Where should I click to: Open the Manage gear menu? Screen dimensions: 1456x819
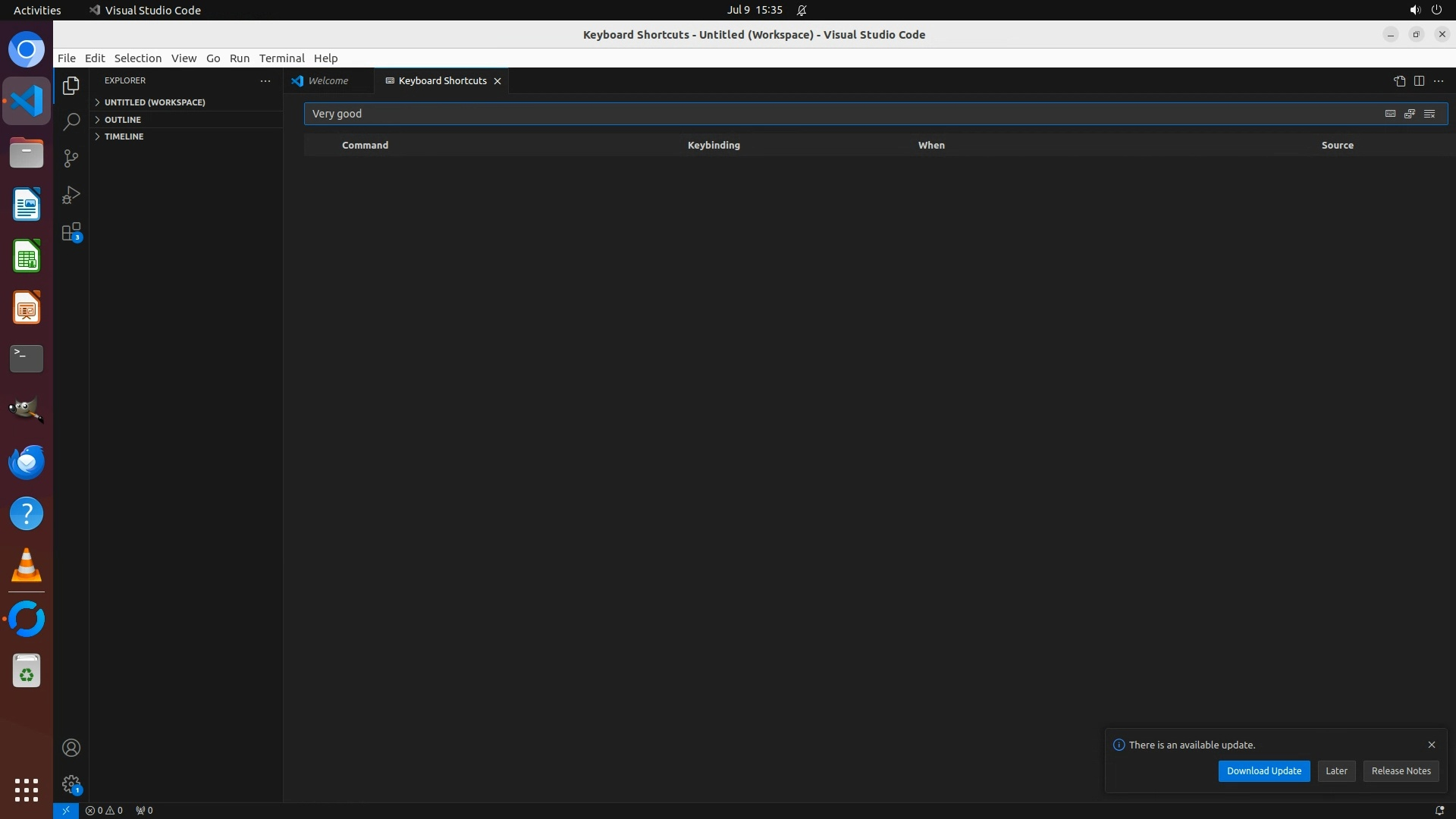[71, 784]
